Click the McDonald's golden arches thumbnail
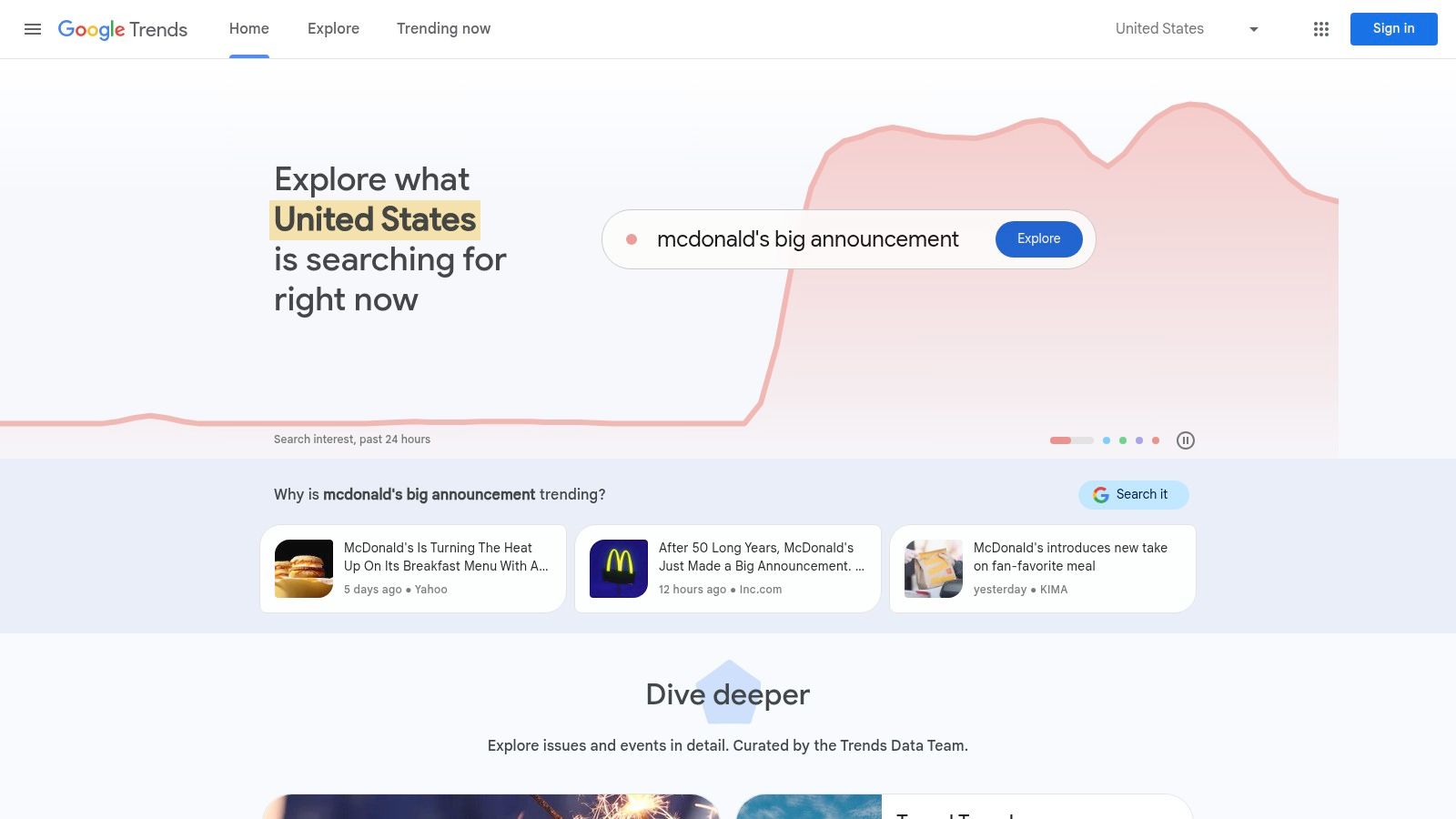Screen dimensions: 1456x819 tap(619, 569)
